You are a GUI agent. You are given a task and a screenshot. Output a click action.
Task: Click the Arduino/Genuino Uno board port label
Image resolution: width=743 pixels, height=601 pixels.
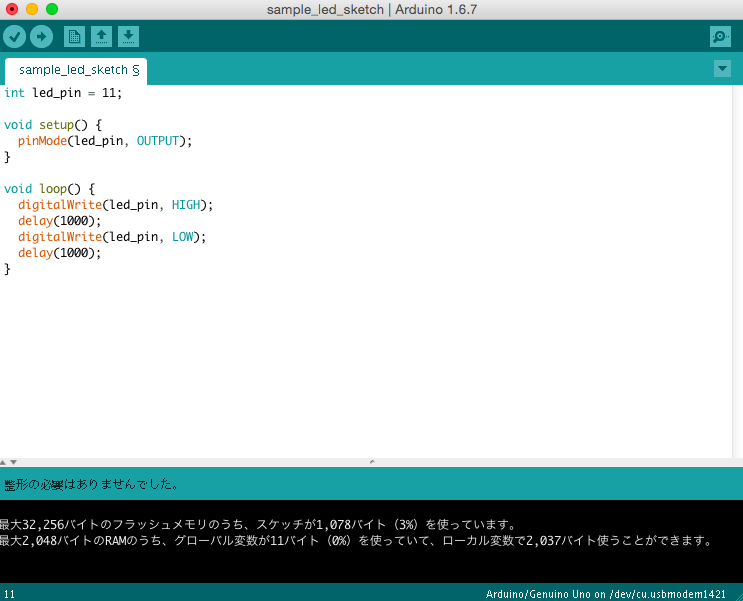click(606, 594)
